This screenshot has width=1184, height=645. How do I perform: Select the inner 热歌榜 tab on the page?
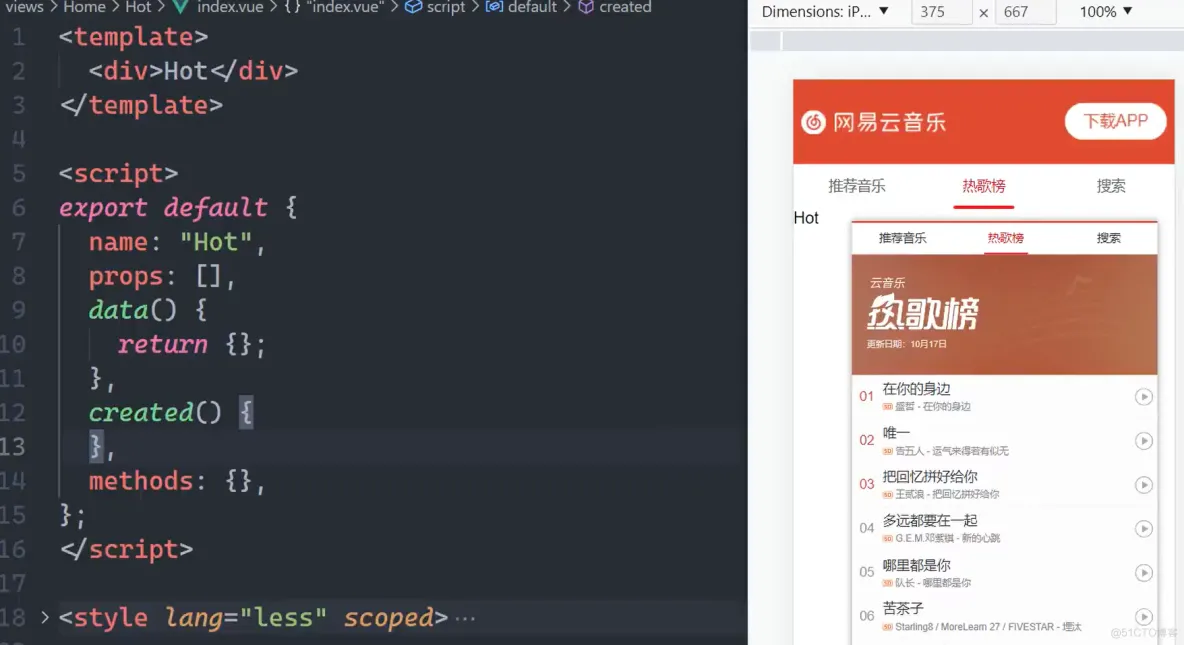(1005, 239)
